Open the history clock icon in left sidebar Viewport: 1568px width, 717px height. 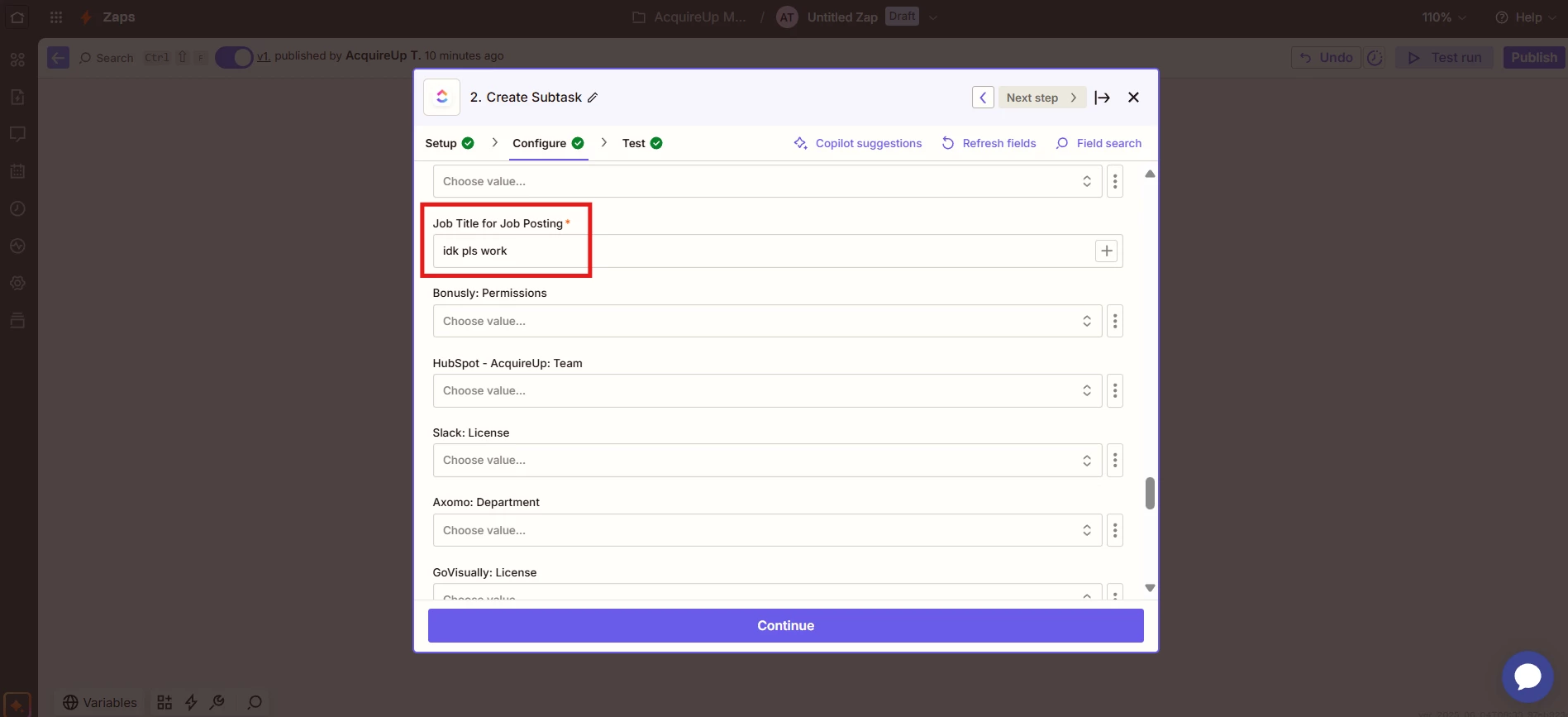click(17, 208)
